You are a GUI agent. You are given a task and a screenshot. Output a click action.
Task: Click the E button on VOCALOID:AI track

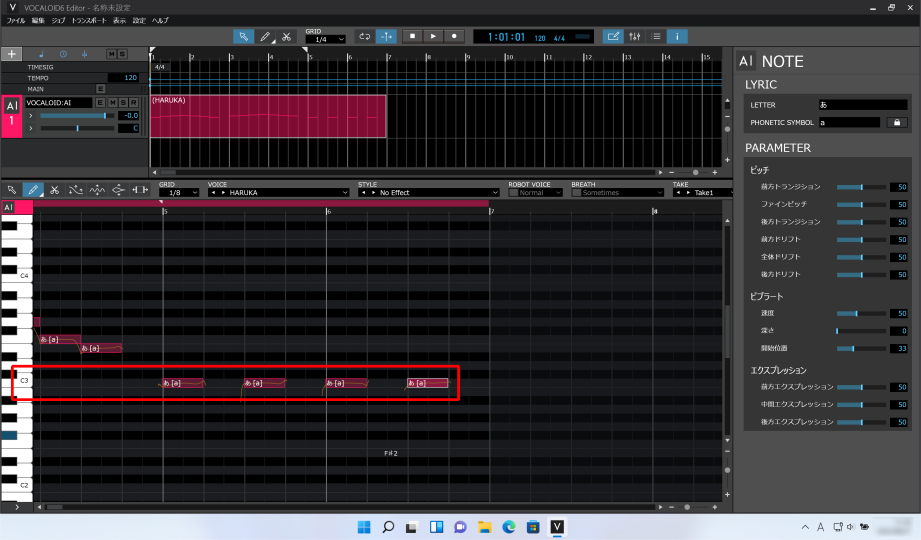pyautogui.click(x=100, y=103)
